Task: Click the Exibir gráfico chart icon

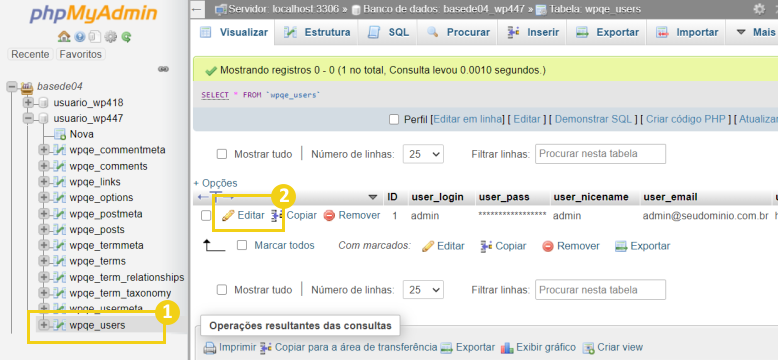Action: pyautogui.click(x=507, y=348)
